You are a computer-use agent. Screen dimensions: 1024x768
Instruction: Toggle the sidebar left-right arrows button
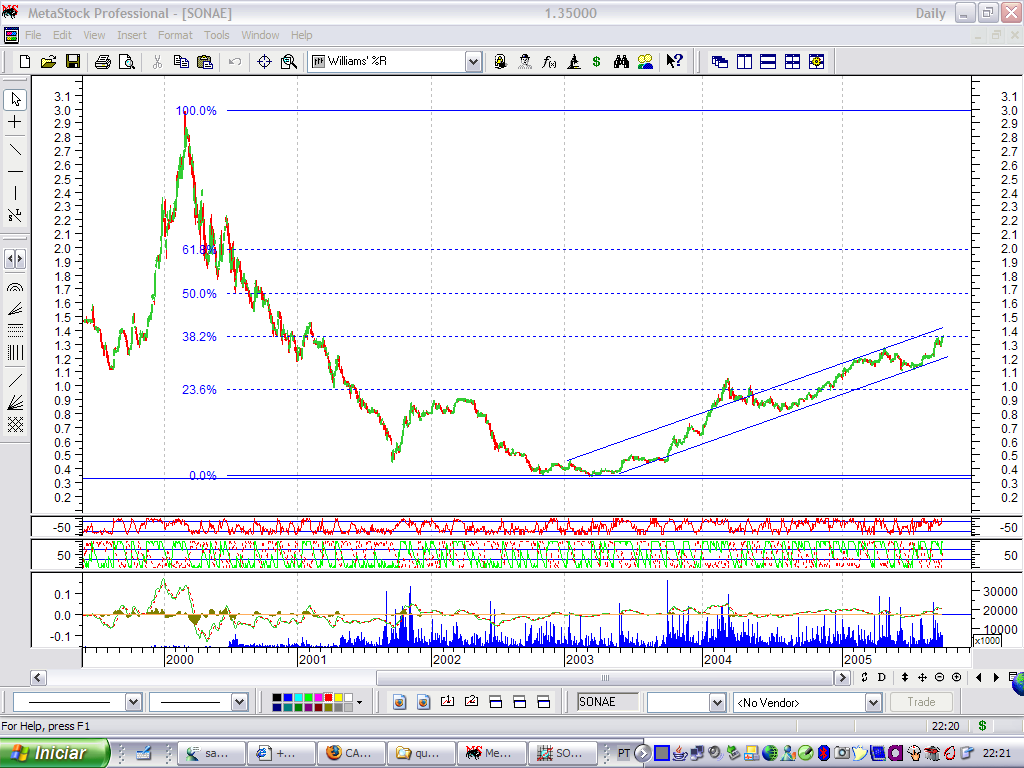coord(15,259)
